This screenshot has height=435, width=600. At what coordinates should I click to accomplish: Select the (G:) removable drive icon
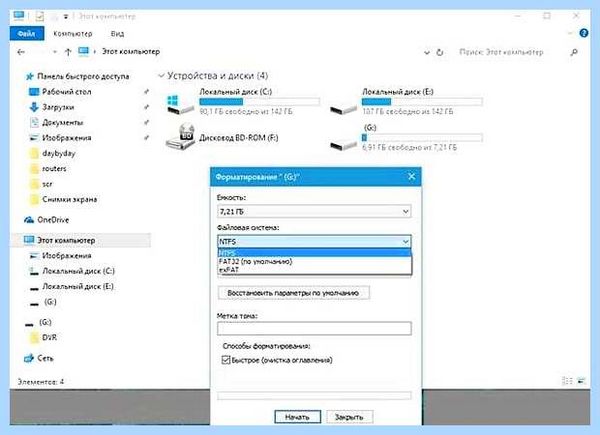(x=343, y=145)
